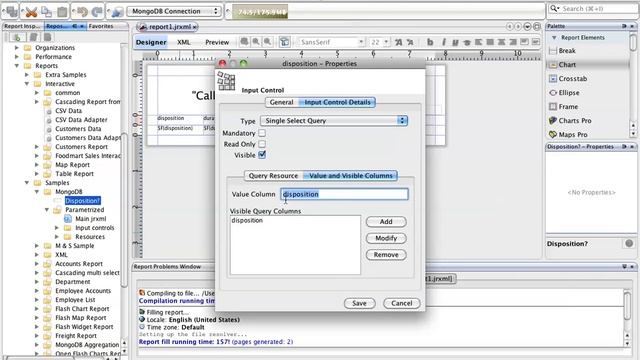
Task: Click the Cut scissors icon in main toolbar
Action: [31, 12]
